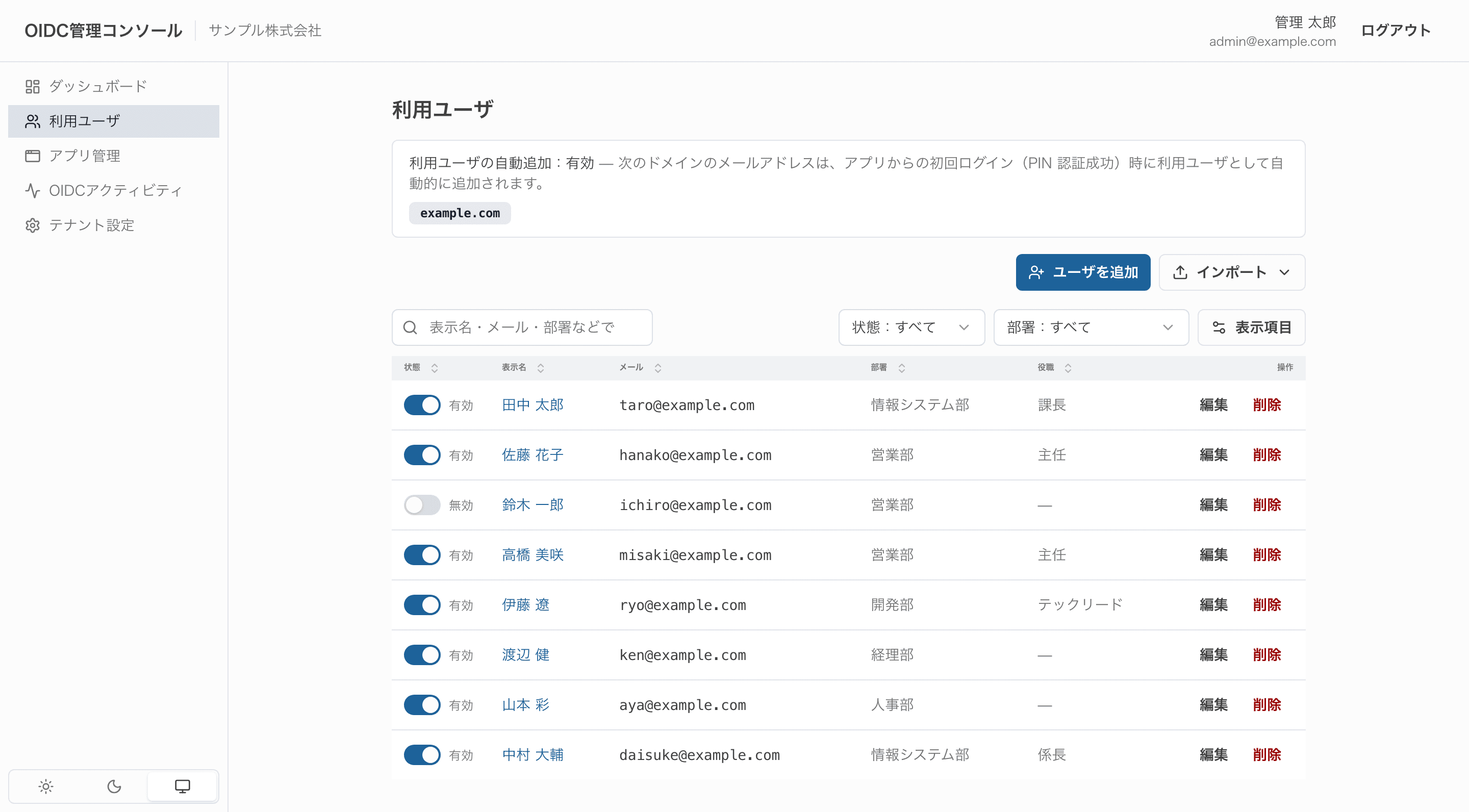This screenshot has width=1469, height=812.
Task: Open ダッシュボード in sidebar
Action: pos(113,86)
